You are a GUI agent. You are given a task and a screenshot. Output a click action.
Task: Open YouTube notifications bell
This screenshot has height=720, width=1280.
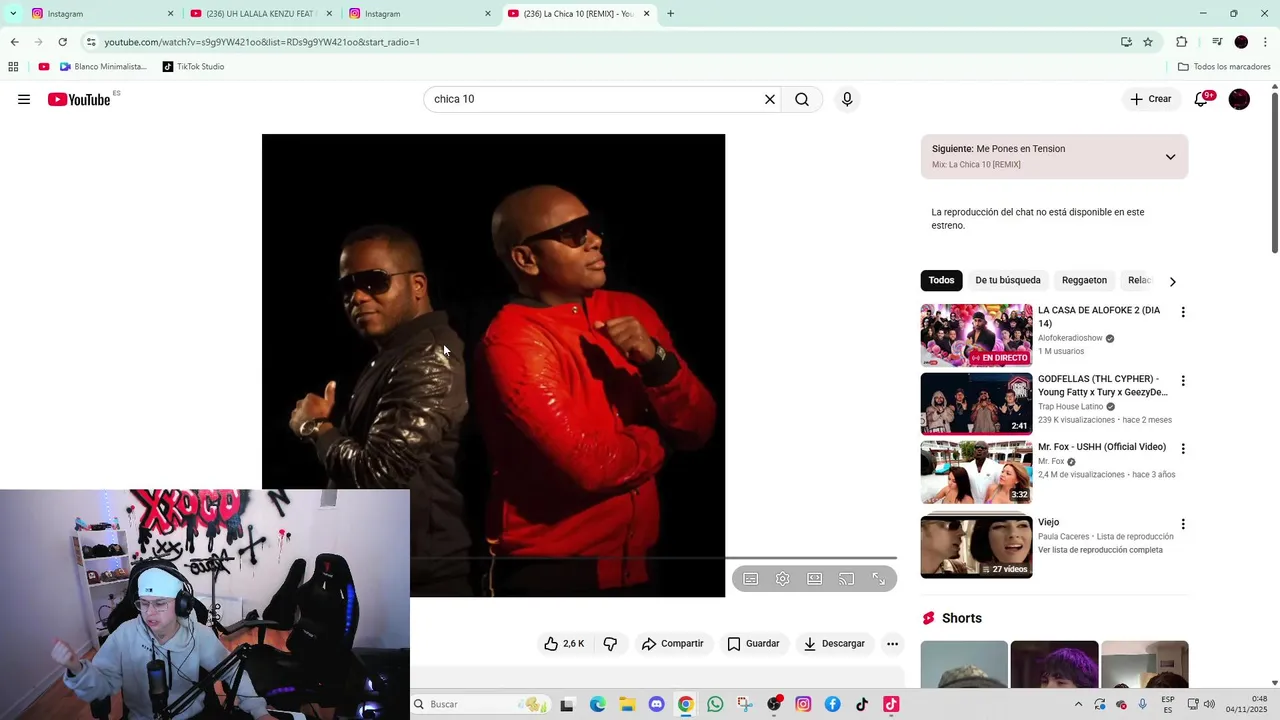coord(1202,99)
